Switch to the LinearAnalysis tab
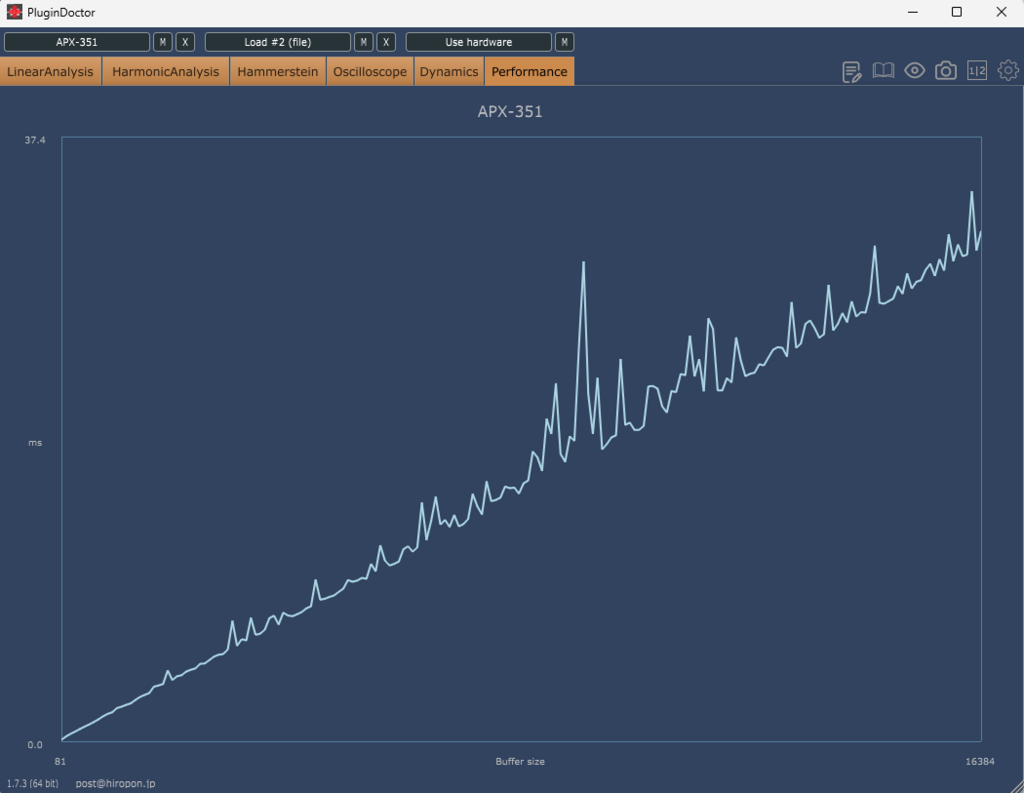 click(x=50, y=71)
